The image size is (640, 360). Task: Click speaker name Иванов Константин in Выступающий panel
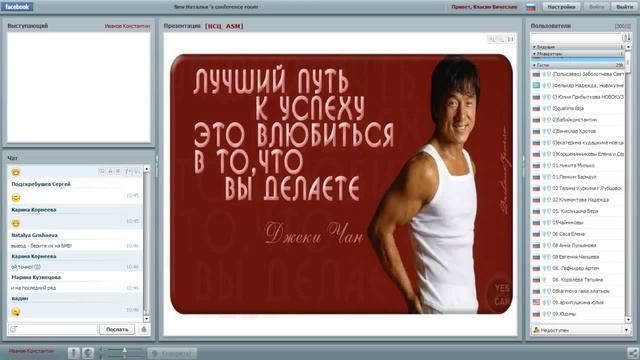(127, 26)
